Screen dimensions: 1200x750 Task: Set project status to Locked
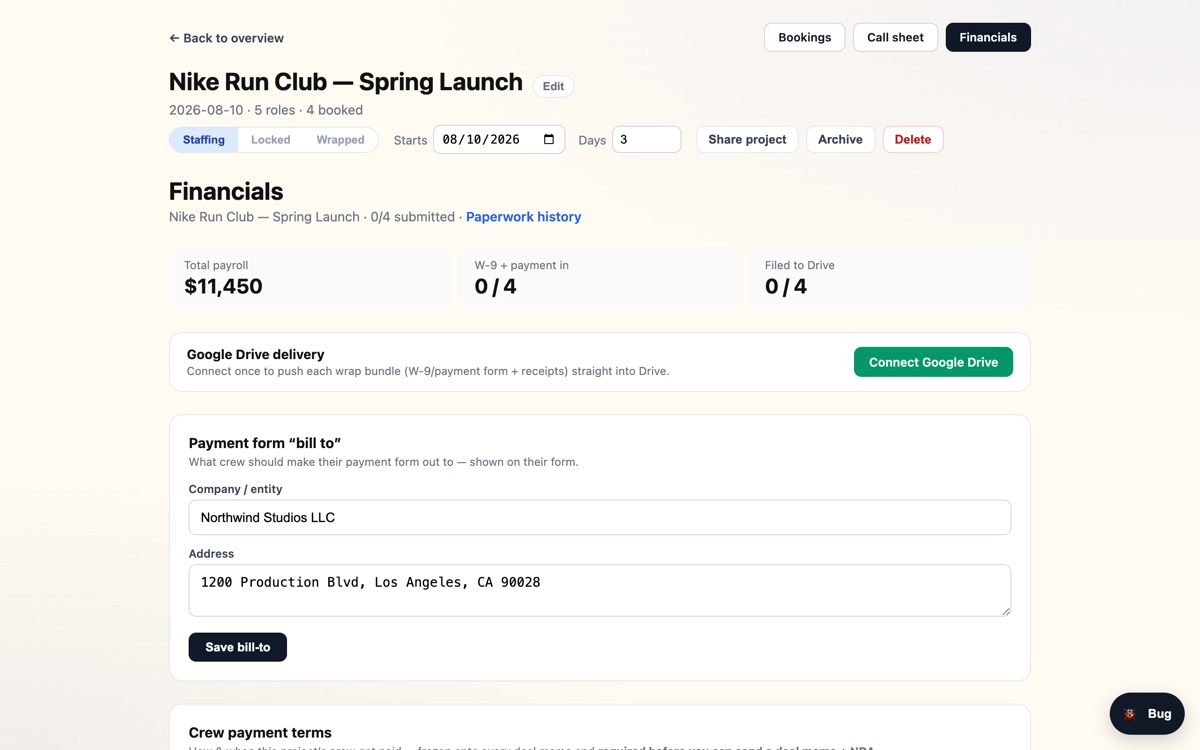click(x=270, y=140)
